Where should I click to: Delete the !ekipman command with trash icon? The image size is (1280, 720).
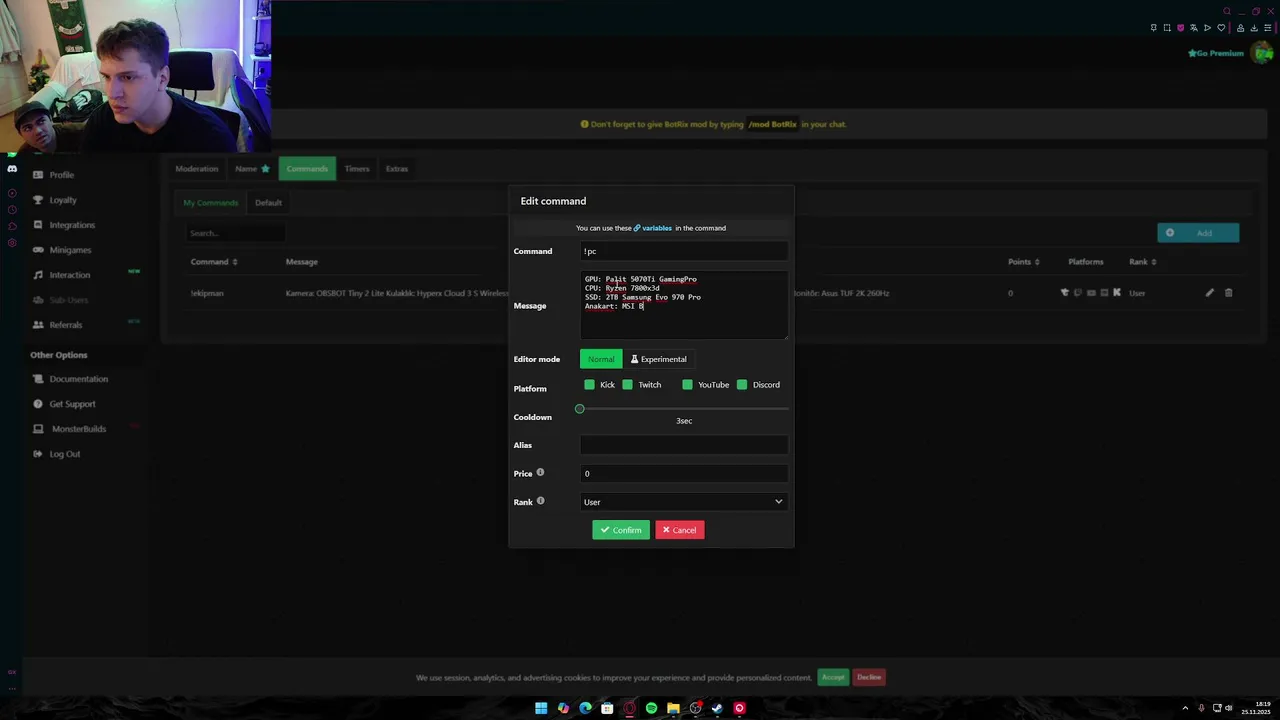click(1229, 293)
